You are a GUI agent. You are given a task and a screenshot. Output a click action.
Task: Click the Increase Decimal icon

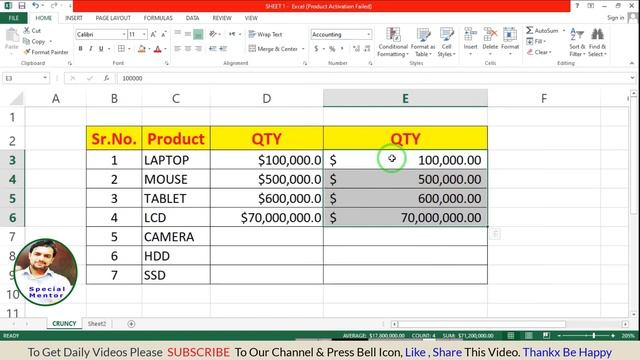pos(356,49)
